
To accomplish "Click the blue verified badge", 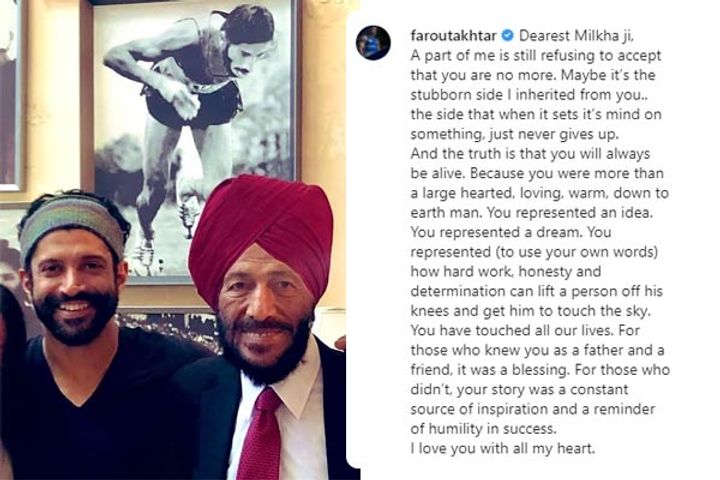I will 507,35.
